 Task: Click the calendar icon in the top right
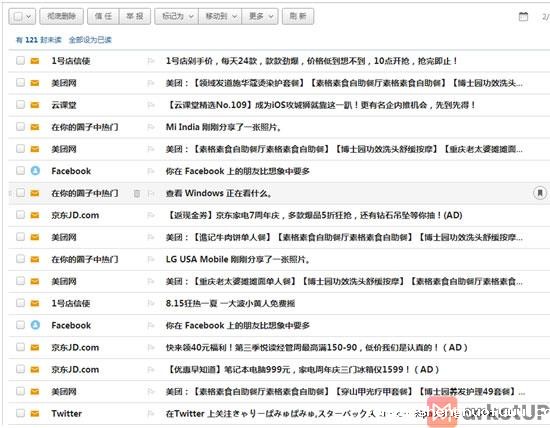tap(523, 16)
